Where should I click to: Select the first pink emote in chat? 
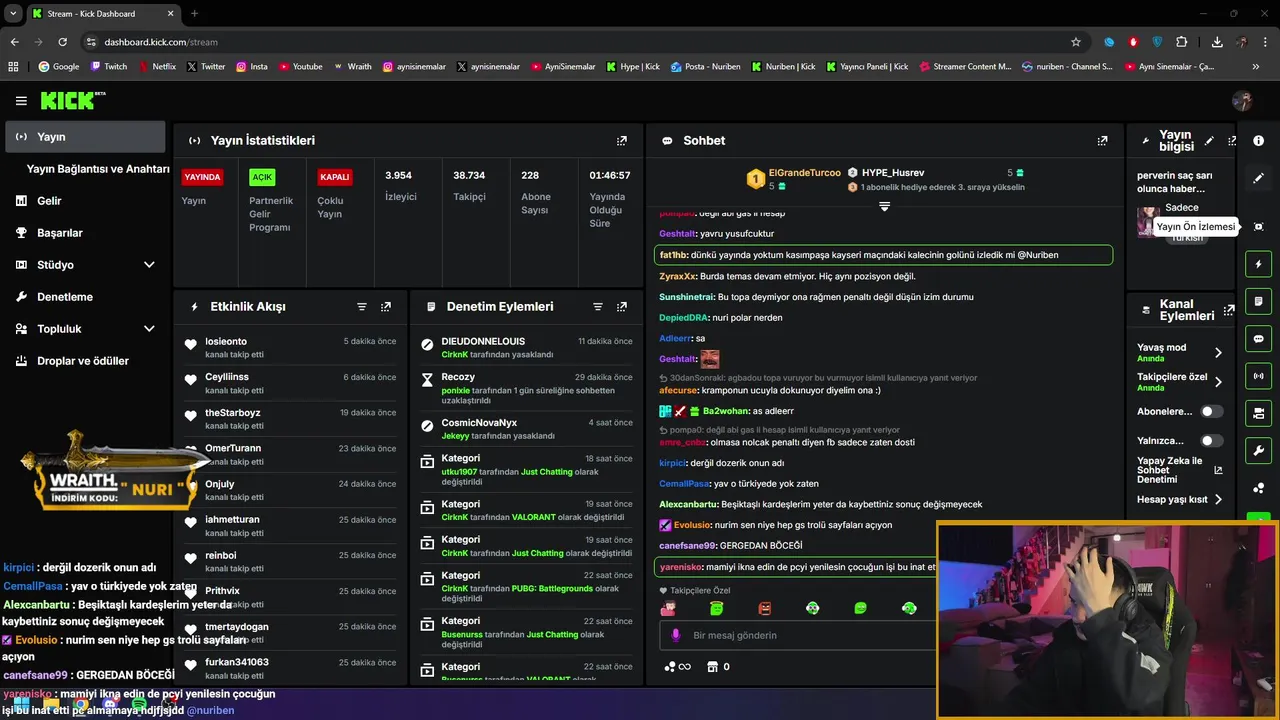[x=668, y=608]
